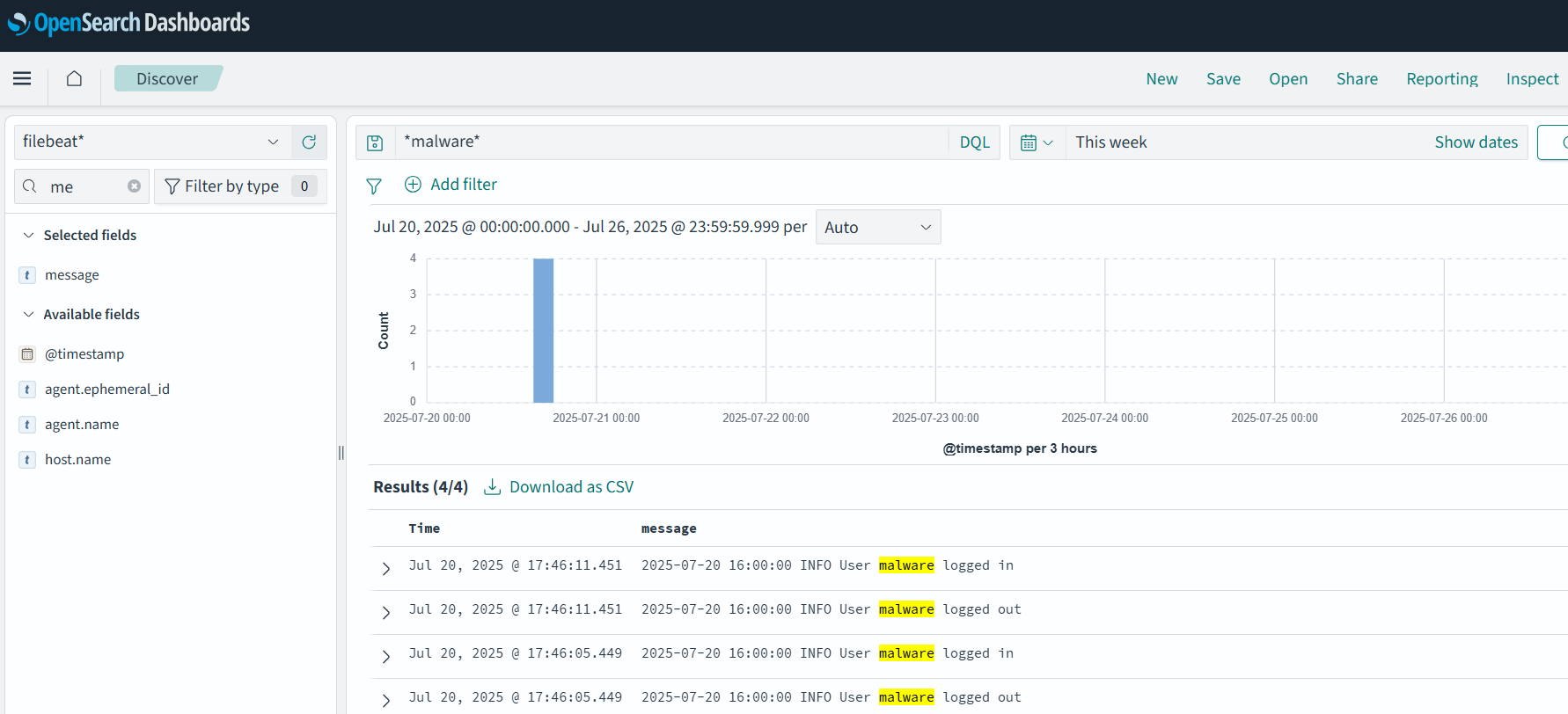The height and width of the screenshot is (714, 1568).
Task: Click the Results (4/4) label
Action: (421, 487)
